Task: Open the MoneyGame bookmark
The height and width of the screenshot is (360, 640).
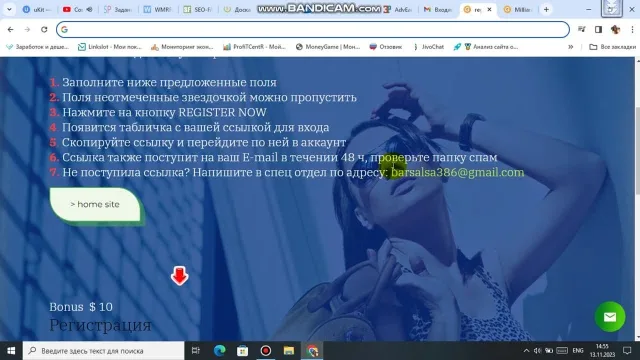Action: pyautogui.click(x=328, y=47)
